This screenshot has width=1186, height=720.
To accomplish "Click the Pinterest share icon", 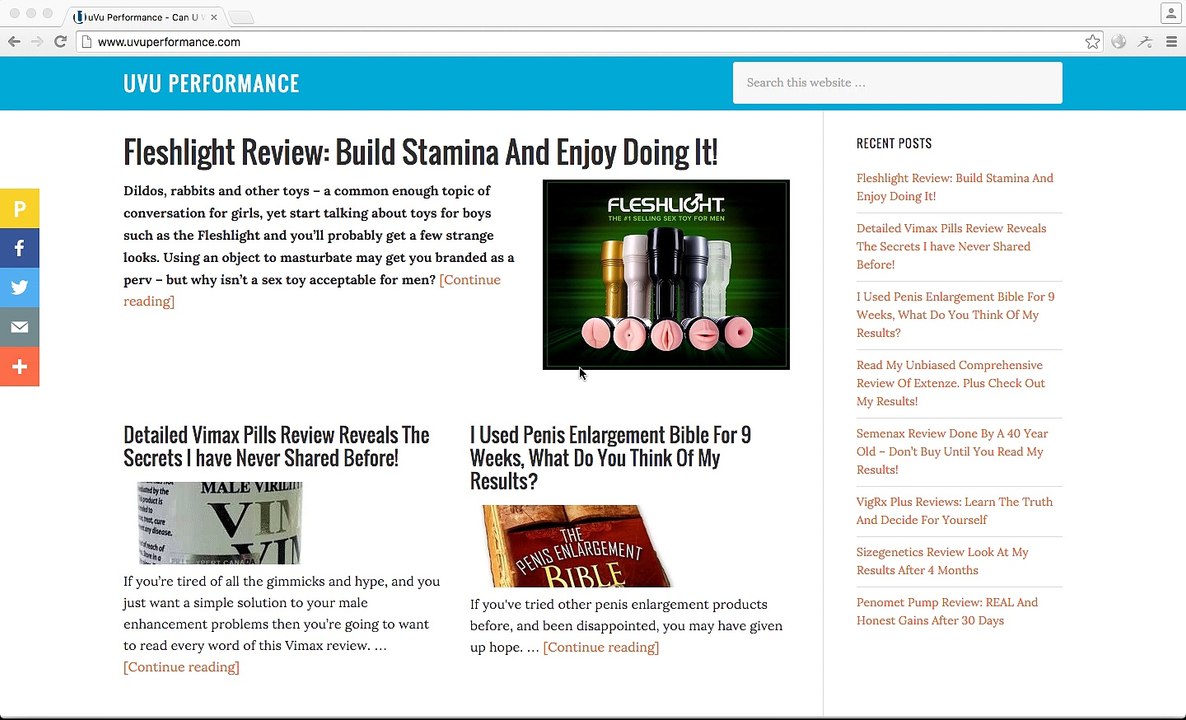I will [20, 209].
